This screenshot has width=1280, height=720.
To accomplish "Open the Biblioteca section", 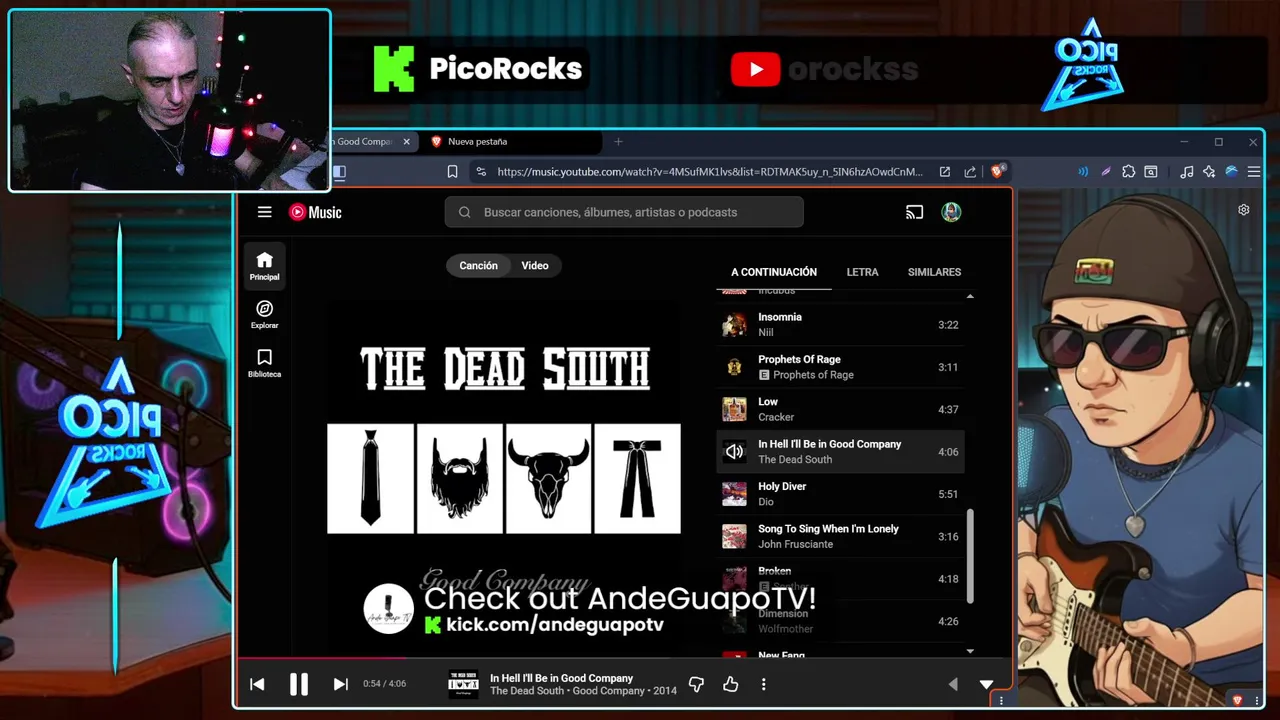I will click(x=264, y=364).
